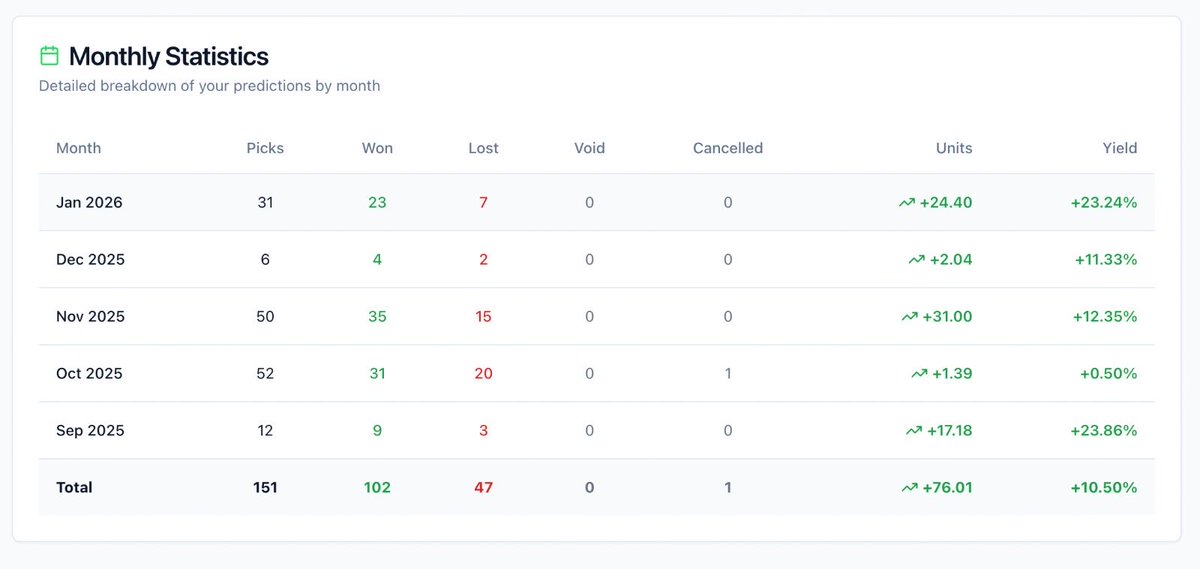1200x569 pixels.
Task: Click units value +31.00
Action: 947,316
